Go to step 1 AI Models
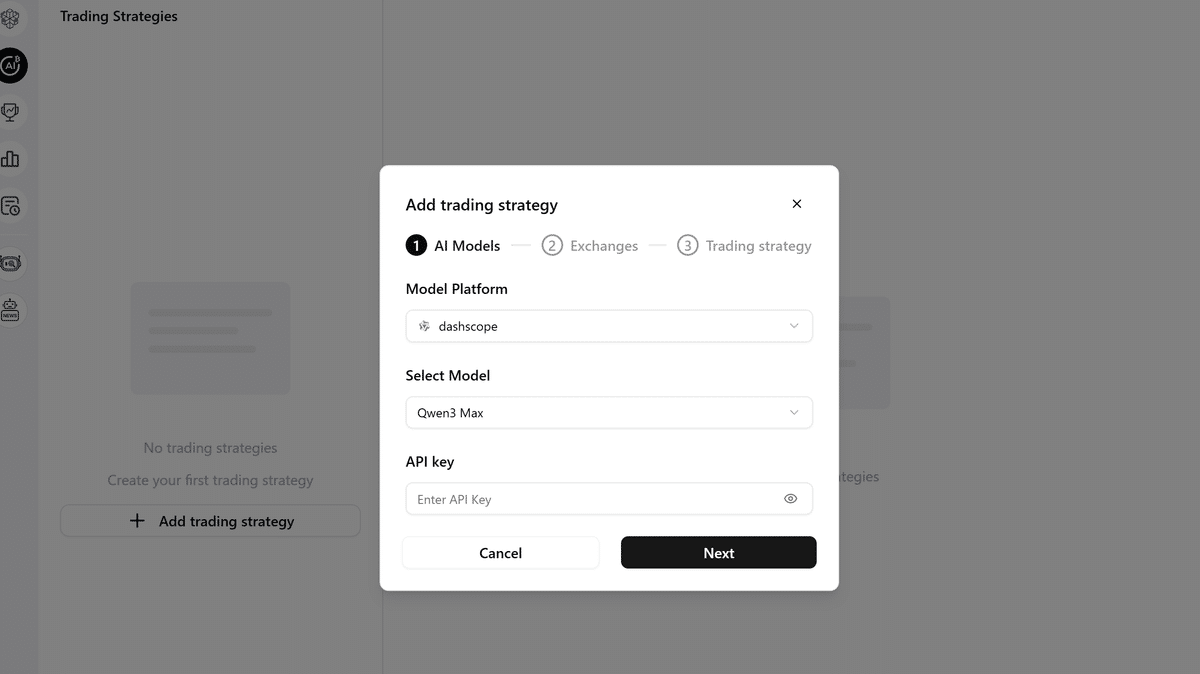The height and width of the screenshot is (674, 1200). 453,246
